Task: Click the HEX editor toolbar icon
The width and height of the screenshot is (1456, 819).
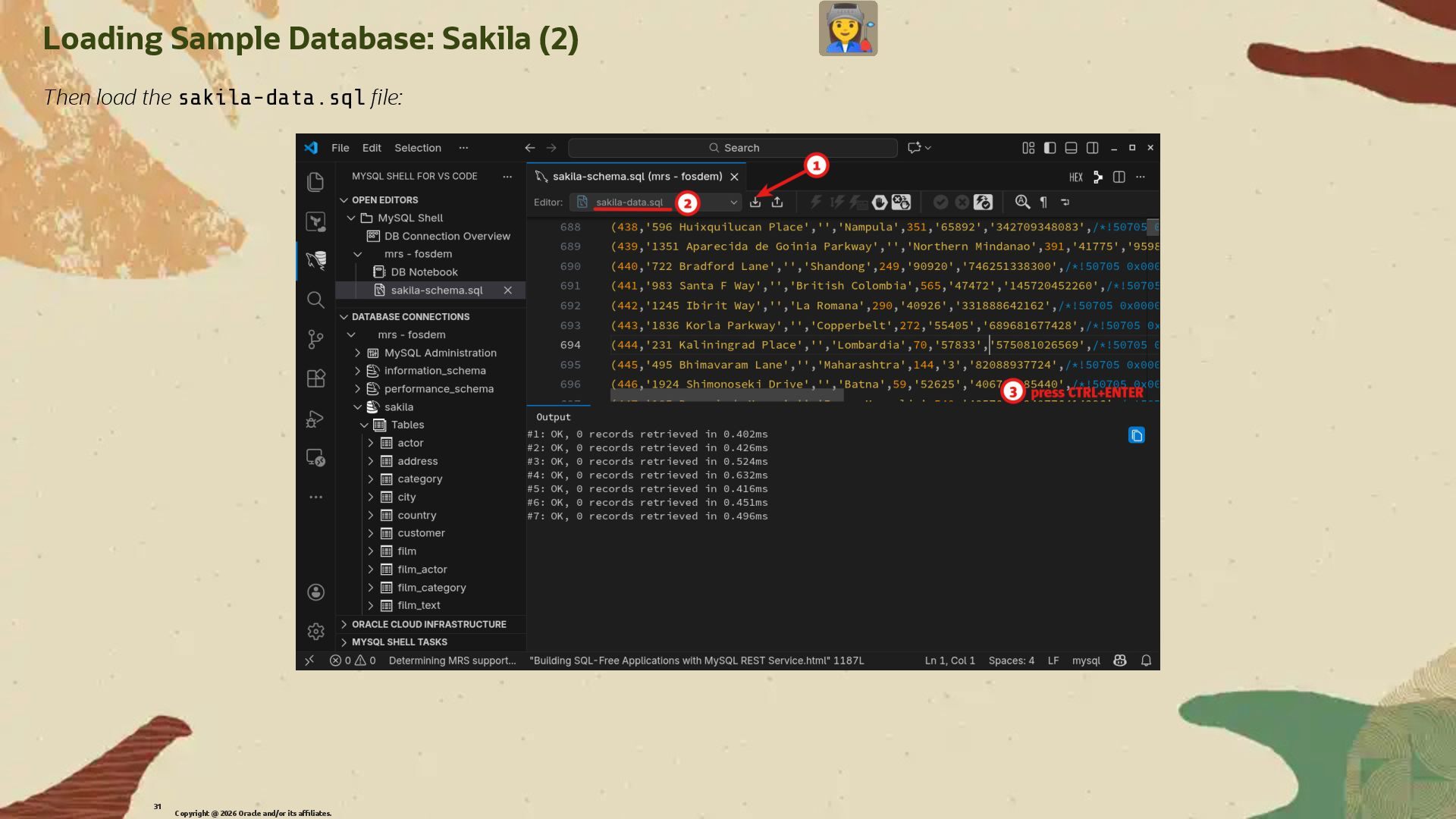Action: pyautogui.click(x=1075, y=177)
